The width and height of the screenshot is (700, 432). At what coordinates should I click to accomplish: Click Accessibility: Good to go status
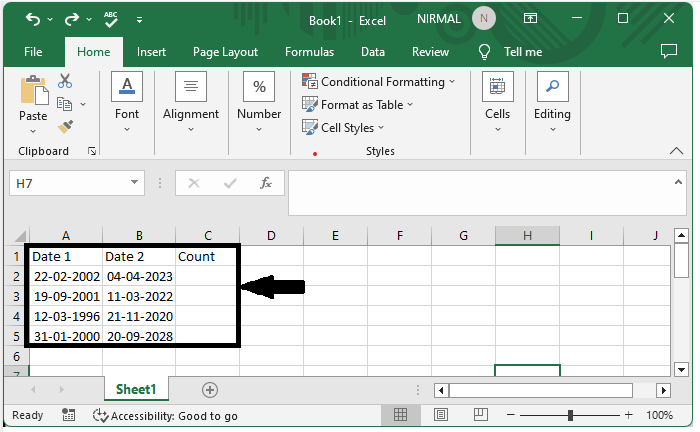(165, 415)
